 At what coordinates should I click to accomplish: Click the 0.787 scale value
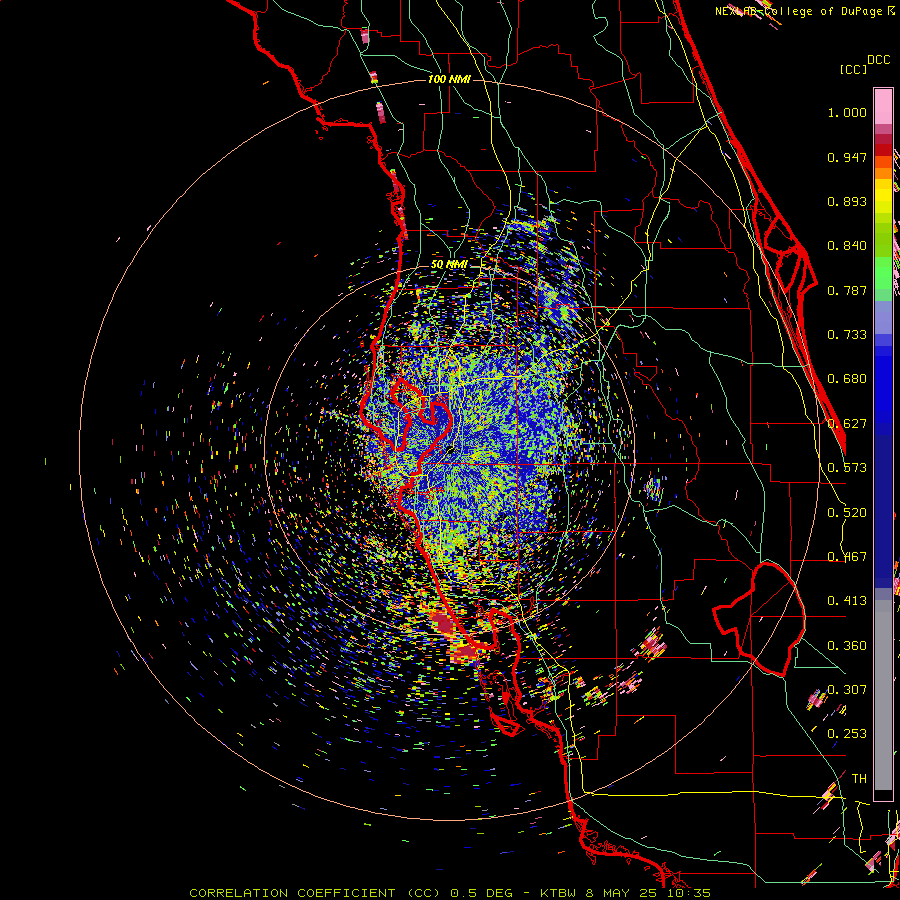pos(847,290)
